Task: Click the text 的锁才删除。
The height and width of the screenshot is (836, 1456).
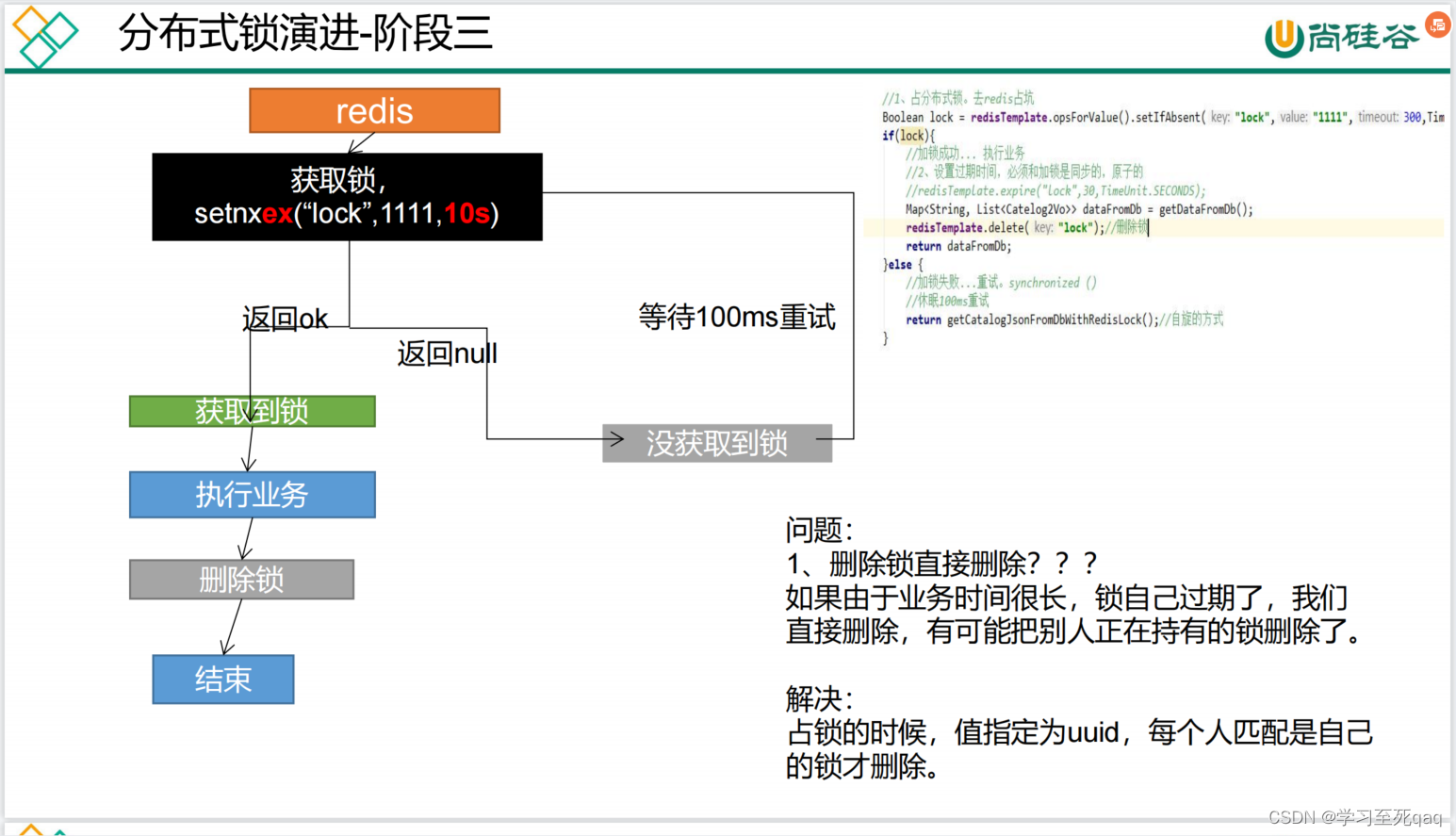Action: [863, 766]
